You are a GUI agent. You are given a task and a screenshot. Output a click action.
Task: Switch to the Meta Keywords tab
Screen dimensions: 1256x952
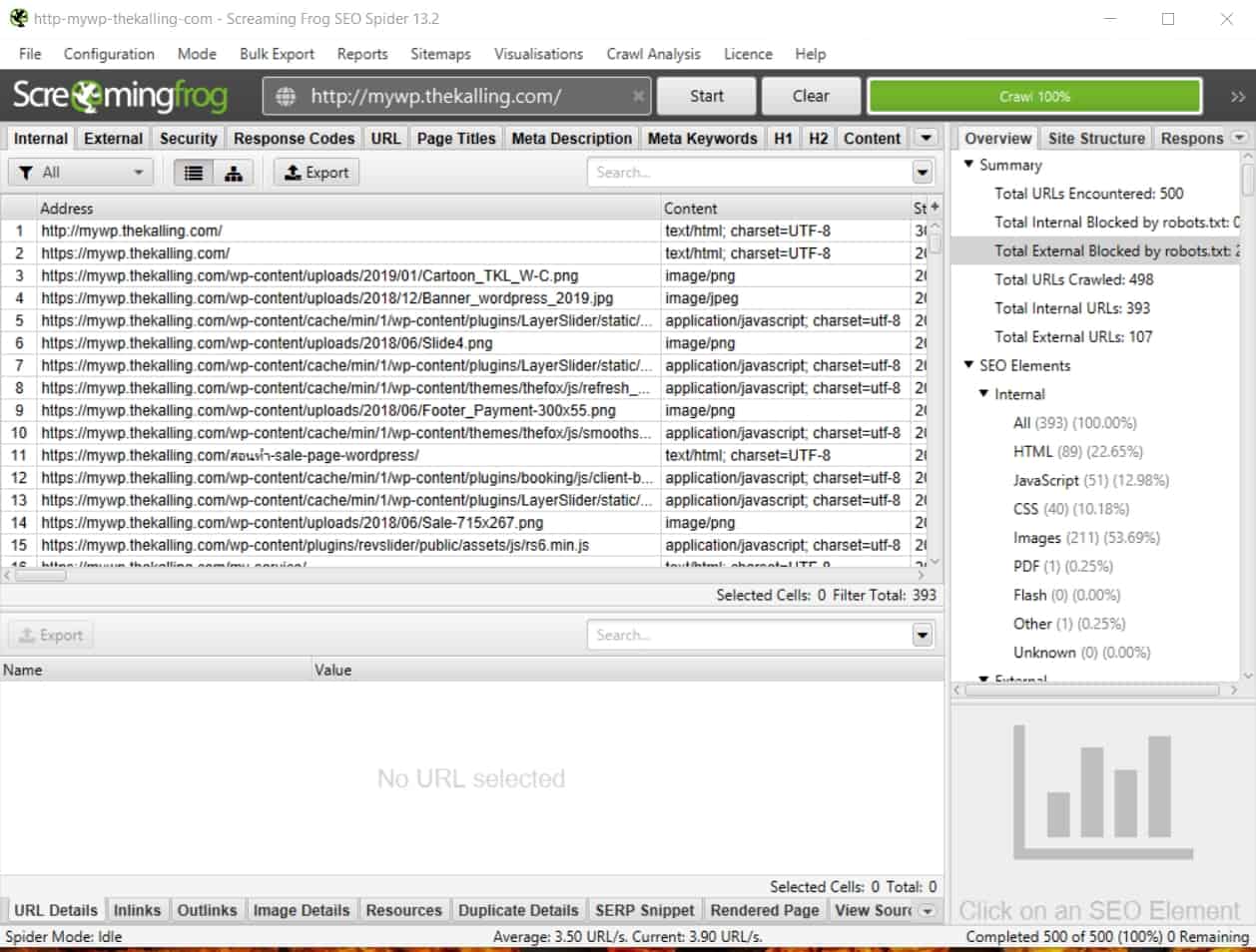(x=702, y=138)
